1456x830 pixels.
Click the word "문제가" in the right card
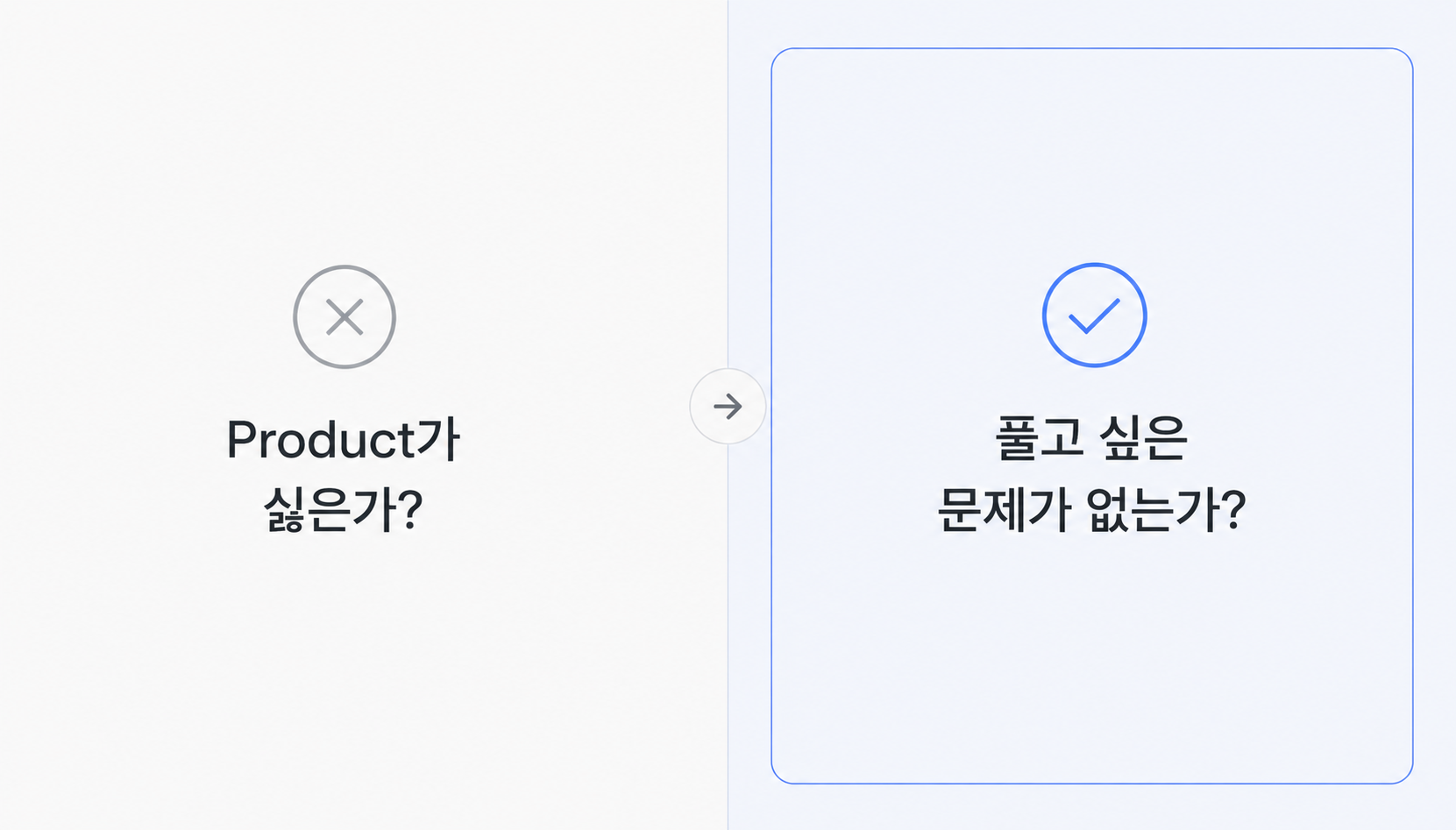pyautogui.click(x=1001, y=509)
